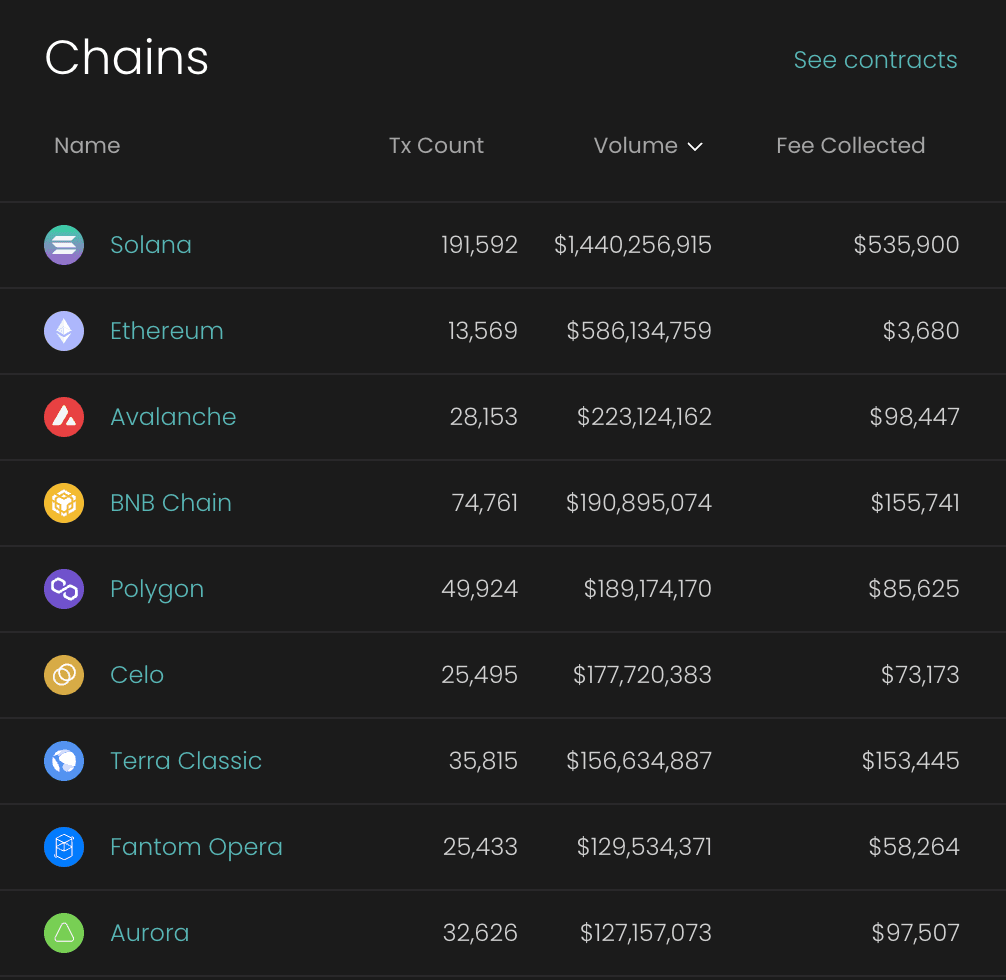The height and width of the screenshot is (980, 1006).
Task: Sort table by Fee Collected column
Action: click(850, 145)
